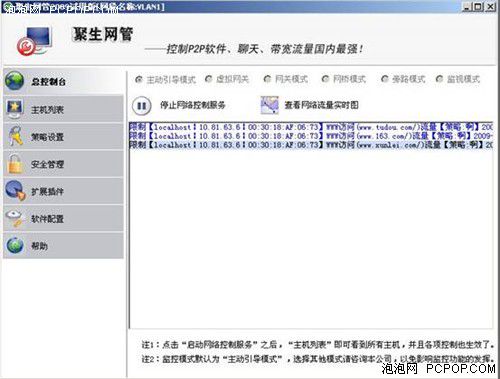The width and height of the screenshot is (500, 379).
Task: Close the 聚生网管 window
Action: point(490,7)
